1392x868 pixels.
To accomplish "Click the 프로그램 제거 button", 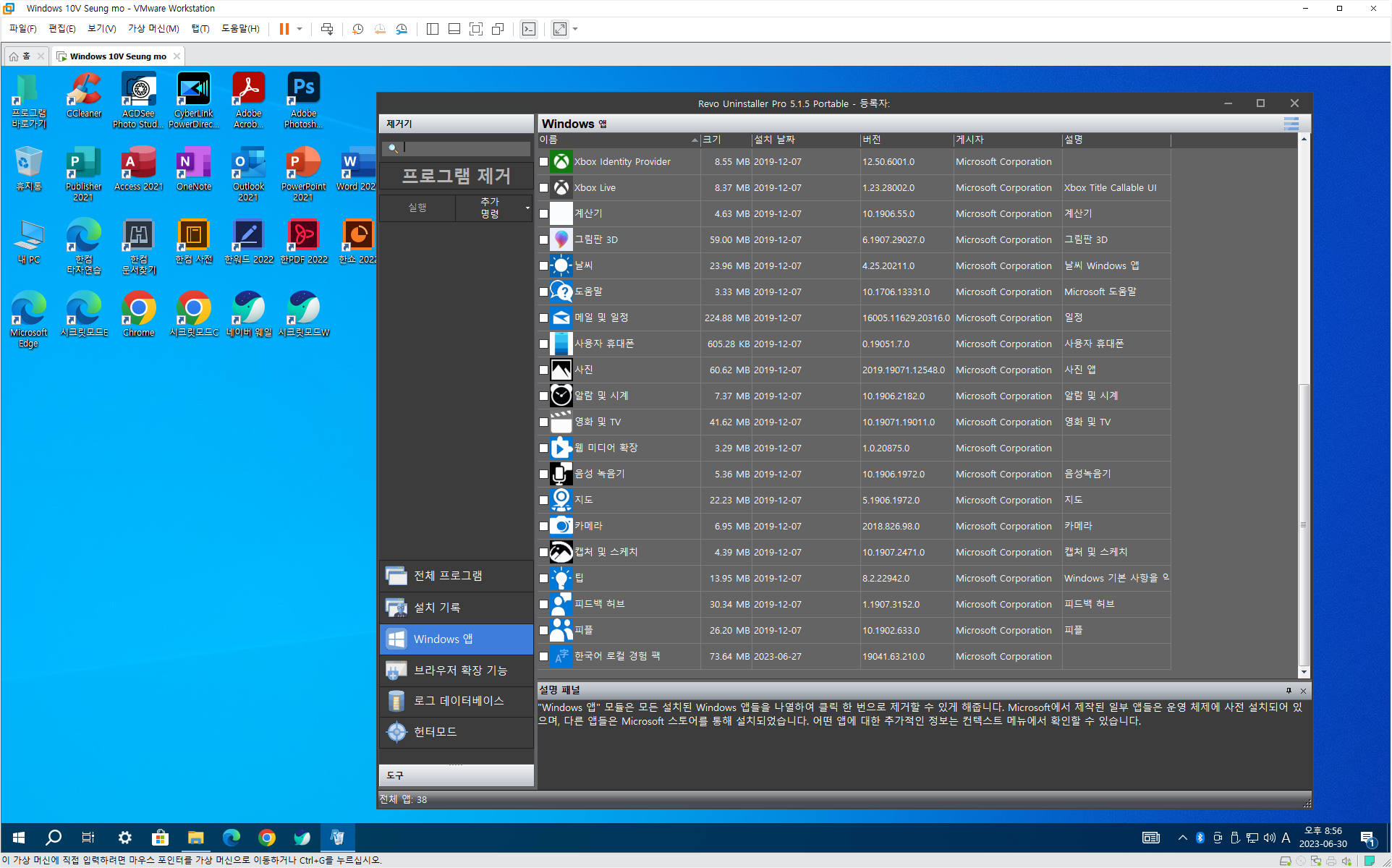I will pyautogui.click(x=456, y=176).
